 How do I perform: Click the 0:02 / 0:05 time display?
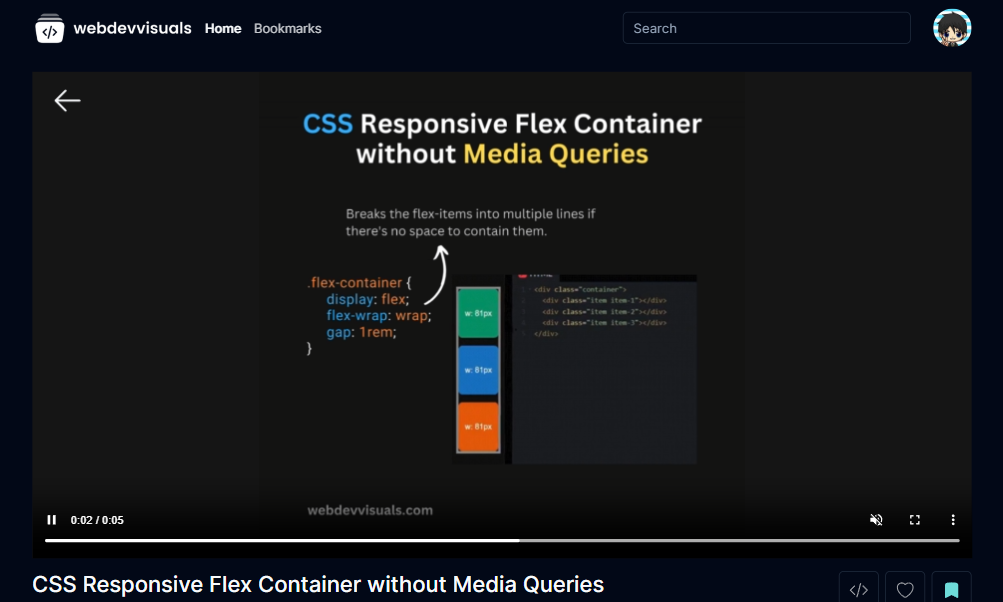(x=97, y=520)
